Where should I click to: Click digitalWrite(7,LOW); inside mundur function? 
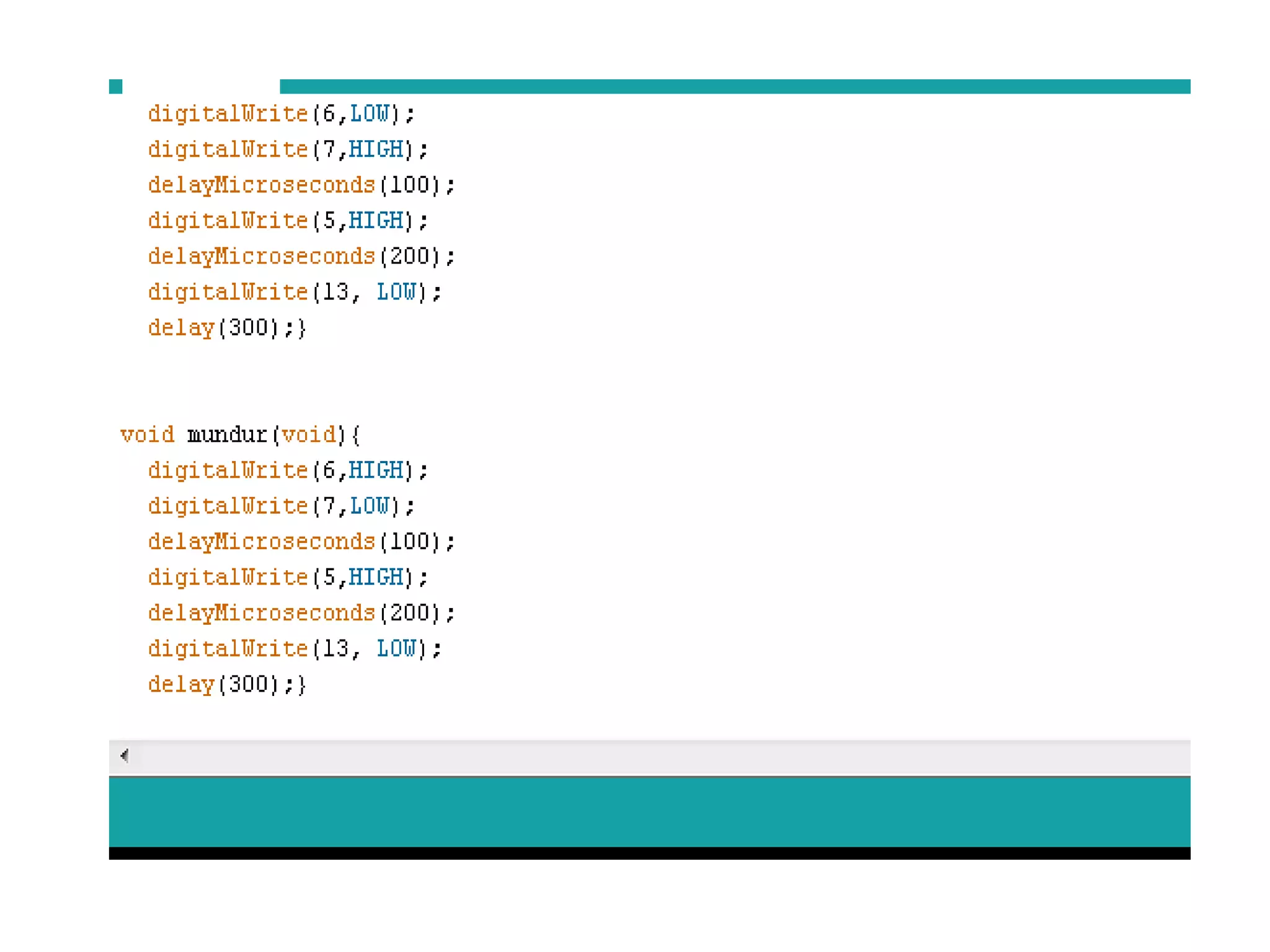[x=281, y=506]
